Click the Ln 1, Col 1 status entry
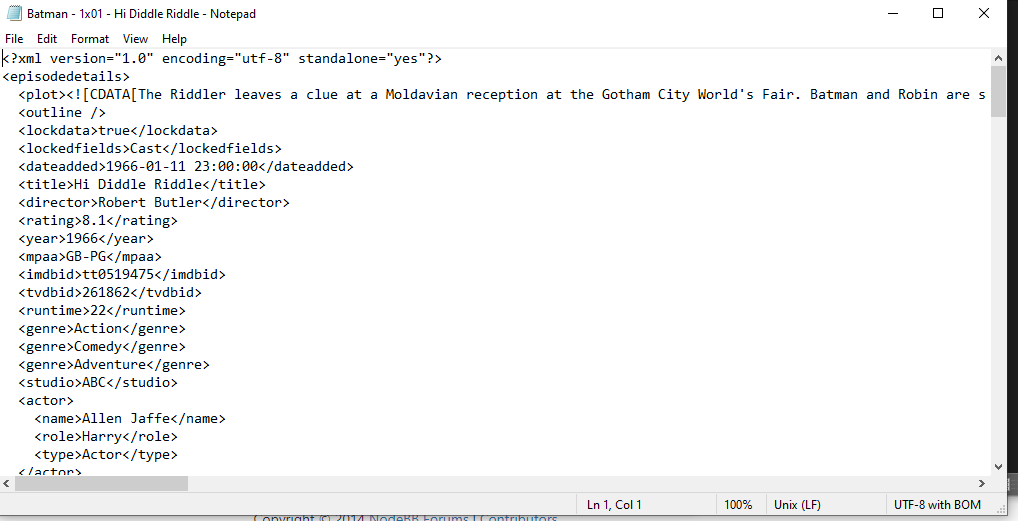 [614, 505]
